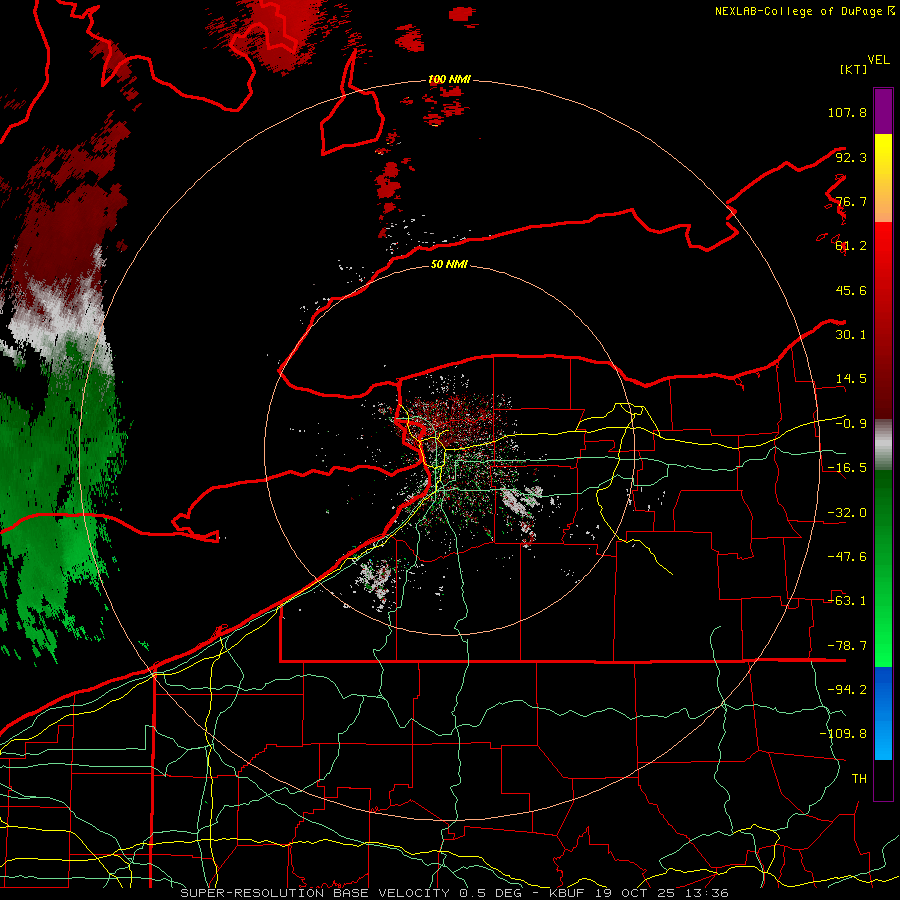Viewport: 900px width, 900px height.
Task: Click the purple top segment of velocity color bar
Action: pyautogui.click(x=883, y=111)
